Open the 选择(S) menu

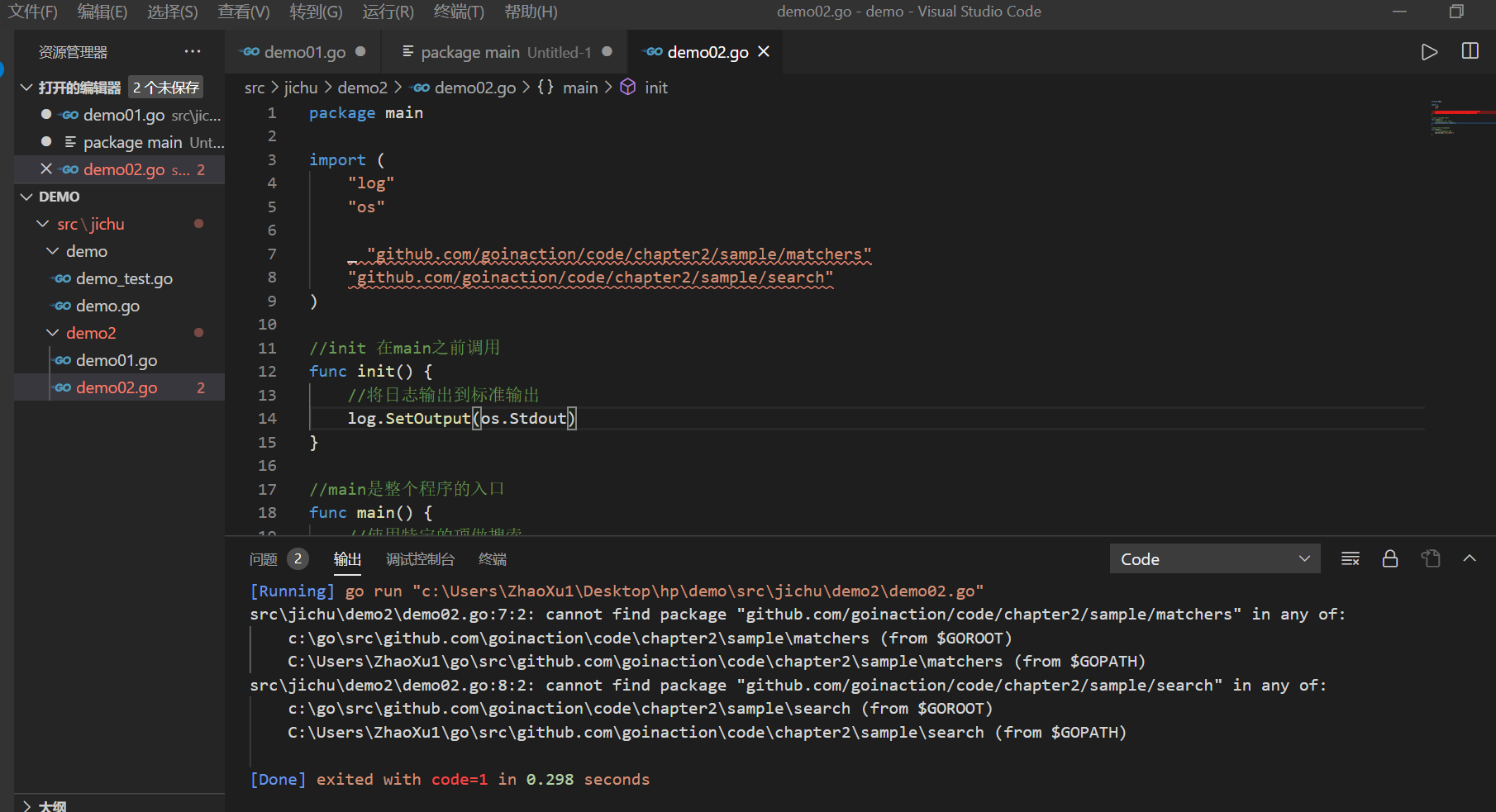tap(173, 12)
